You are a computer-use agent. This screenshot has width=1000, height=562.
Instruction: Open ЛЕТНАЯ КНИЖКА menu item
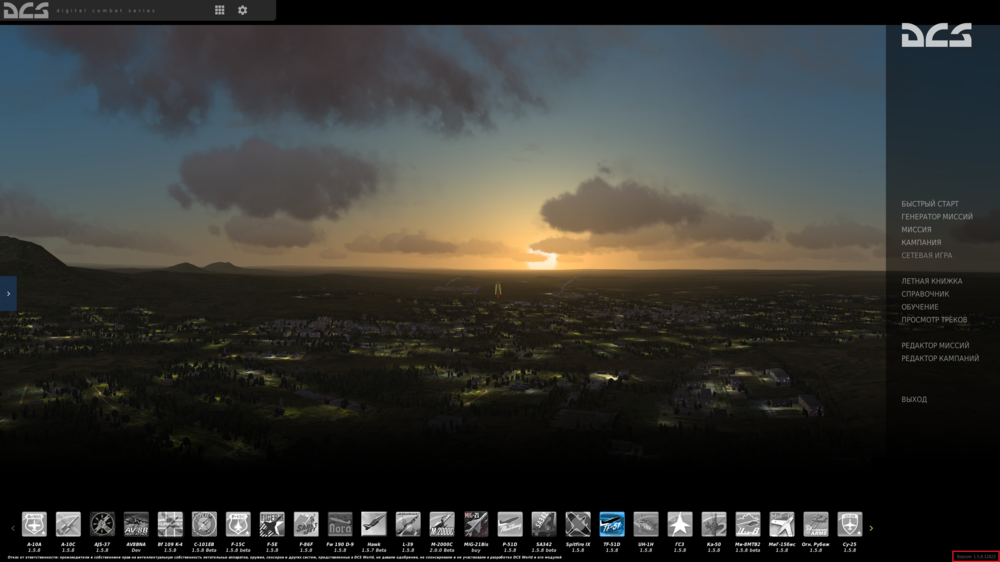point(932,281)
